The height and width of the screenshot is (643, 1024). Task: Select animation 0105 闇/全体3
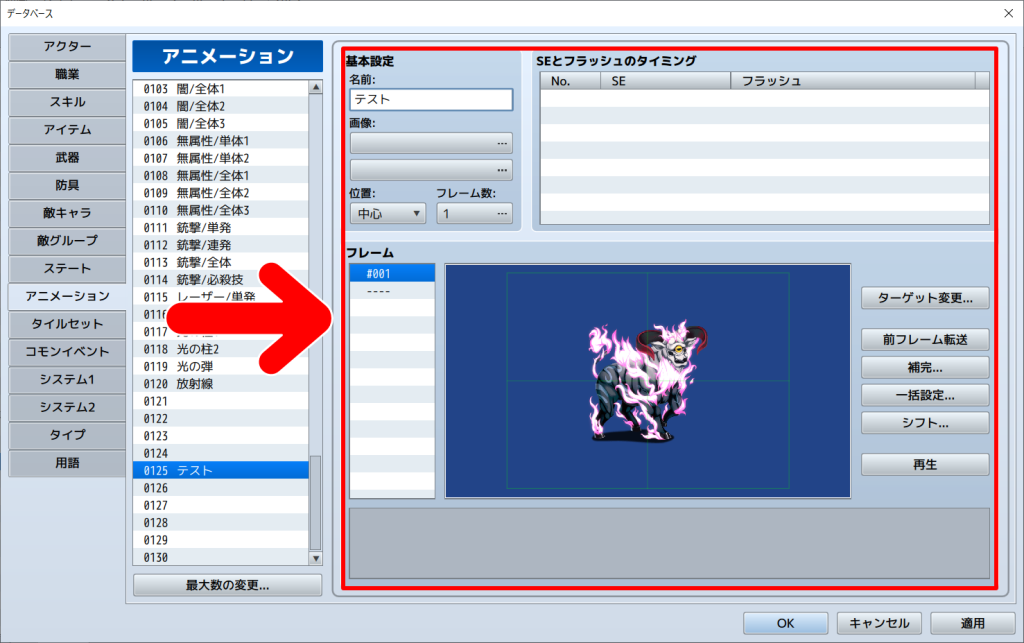point(221,123)
